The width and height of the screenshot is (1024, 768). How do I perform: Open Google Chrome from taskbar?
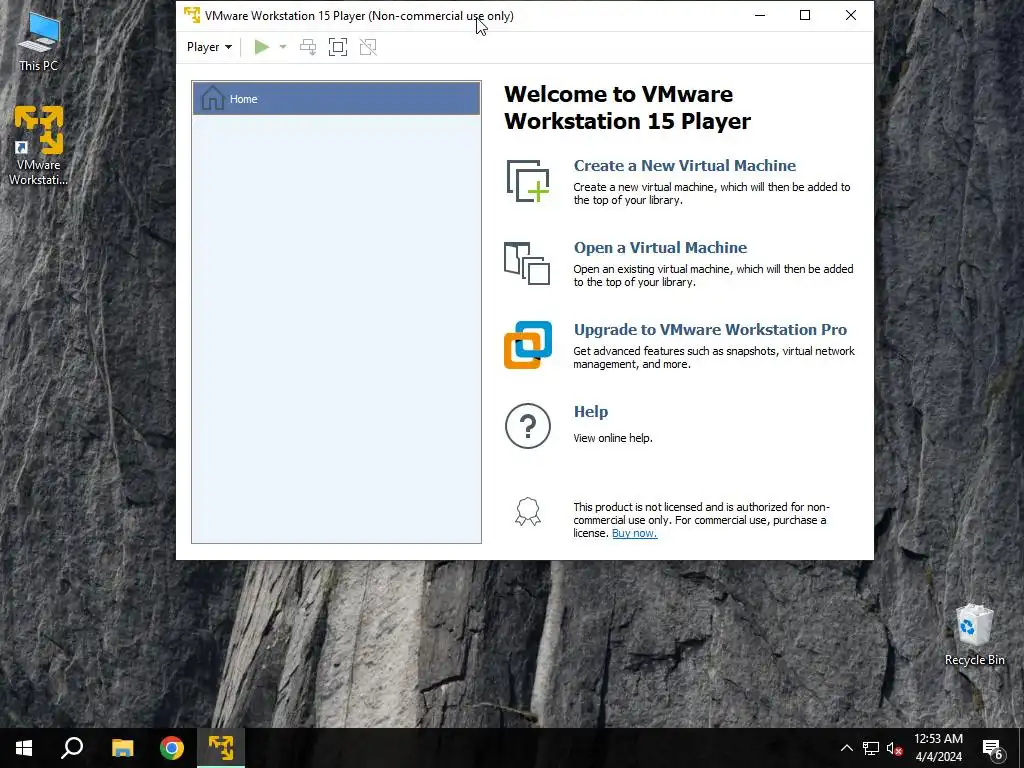pyautogui.click(x=172, y=748)
